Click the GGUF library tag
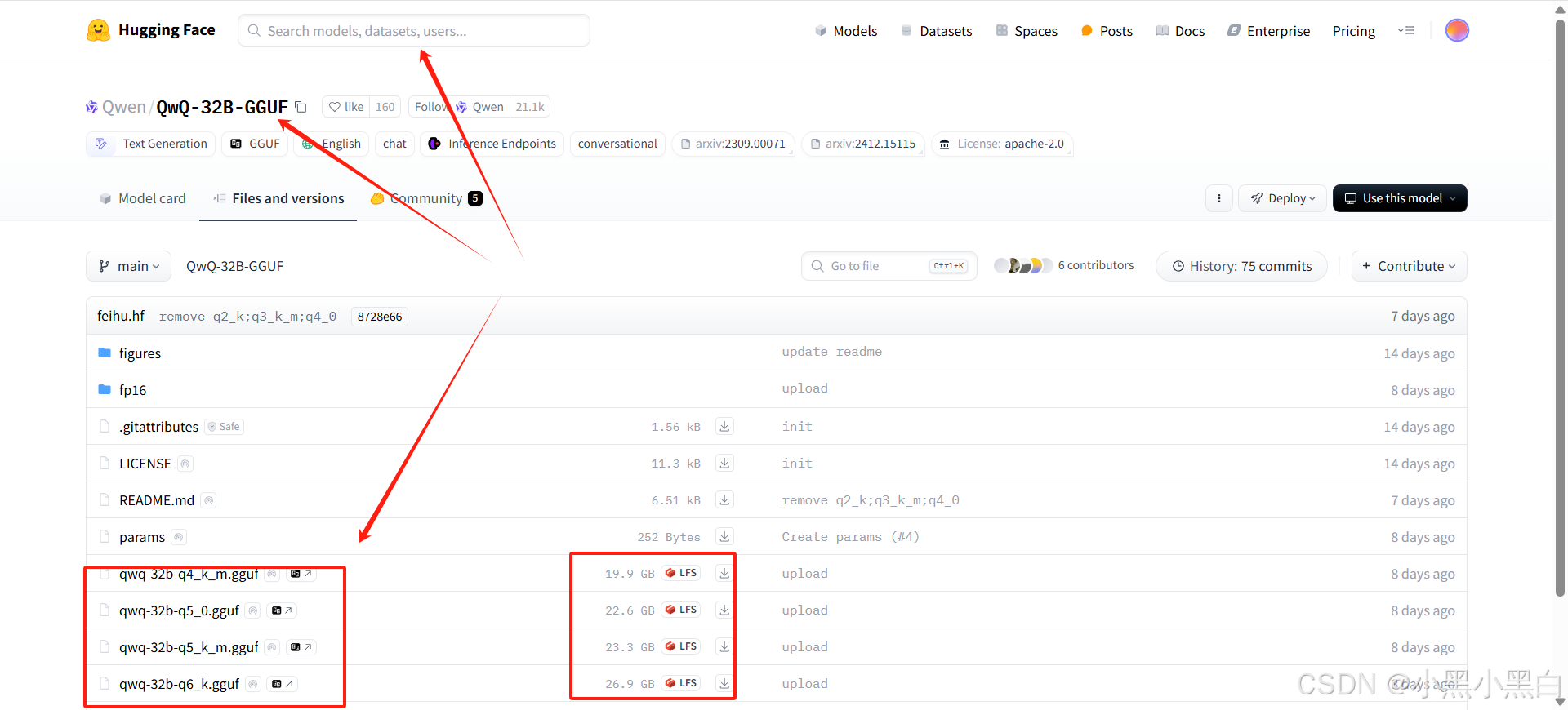The width and height of the screenshot is (1568, 710). point(255,144)
